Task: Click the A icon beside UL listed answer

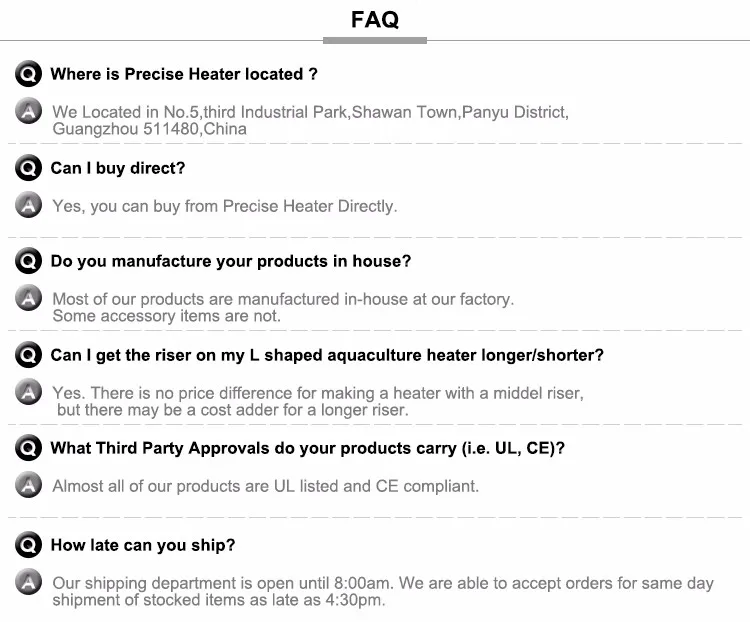Action: coord(28,486)
